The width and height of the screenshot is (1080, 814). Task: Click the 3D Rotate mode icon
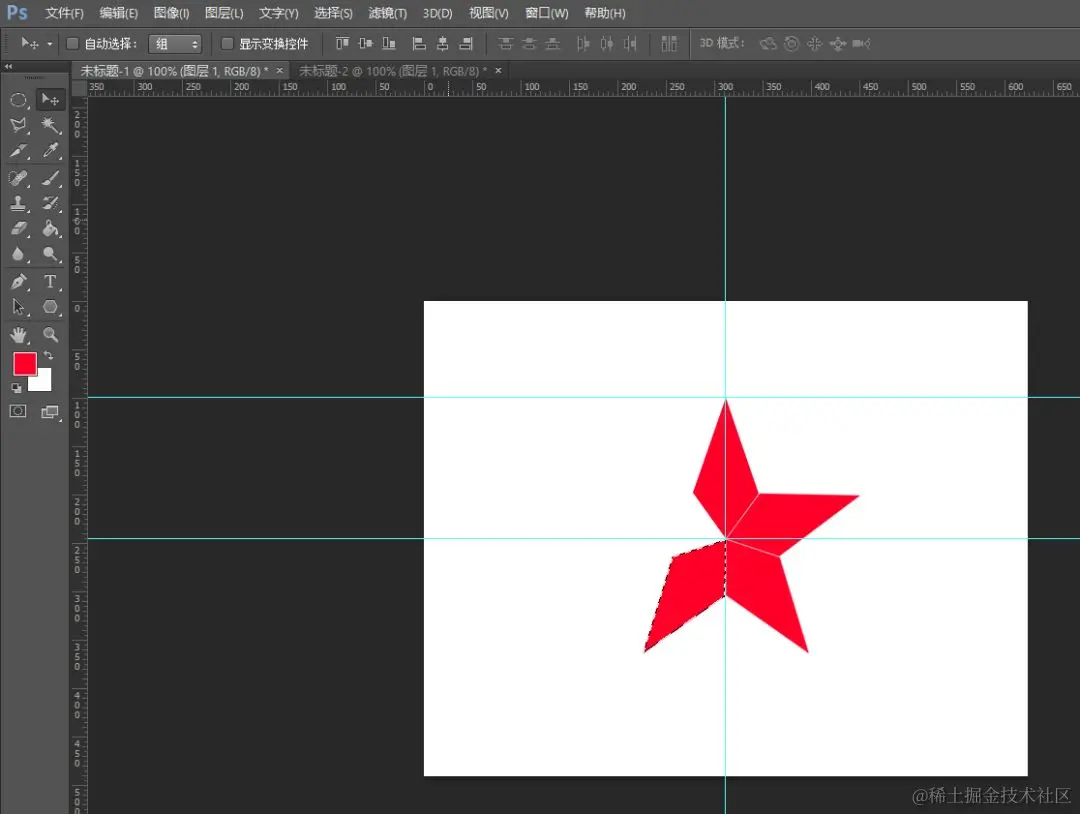768,44
